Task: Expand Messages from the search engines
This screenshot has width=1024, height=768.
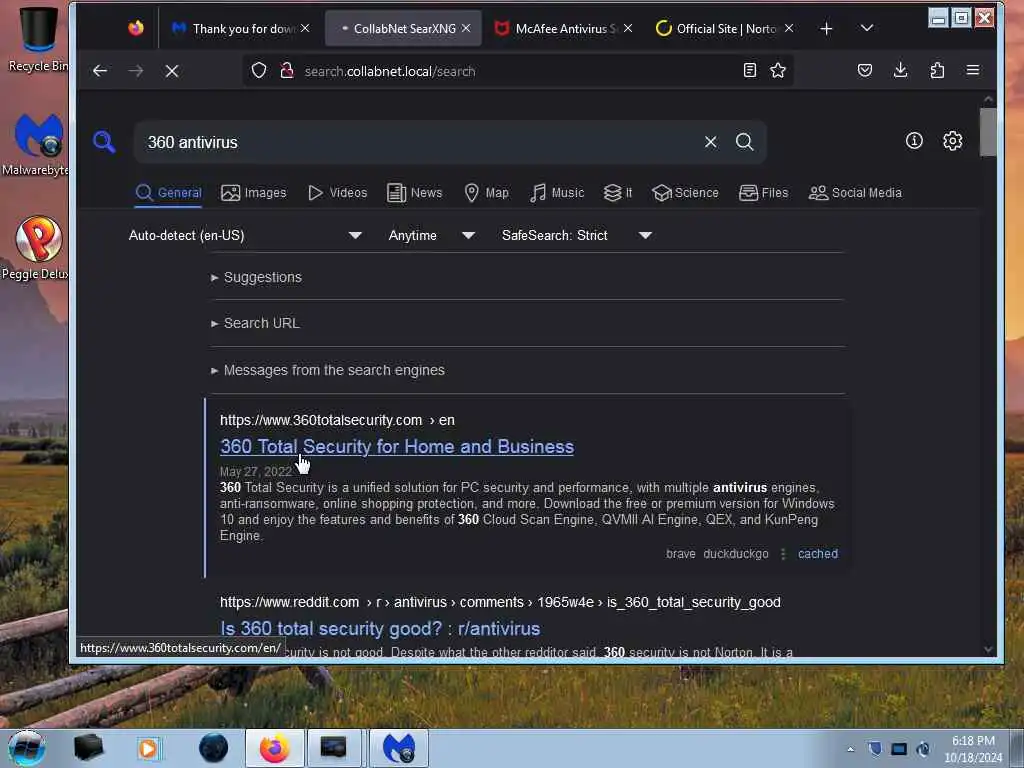Action: tap(334, 370)
